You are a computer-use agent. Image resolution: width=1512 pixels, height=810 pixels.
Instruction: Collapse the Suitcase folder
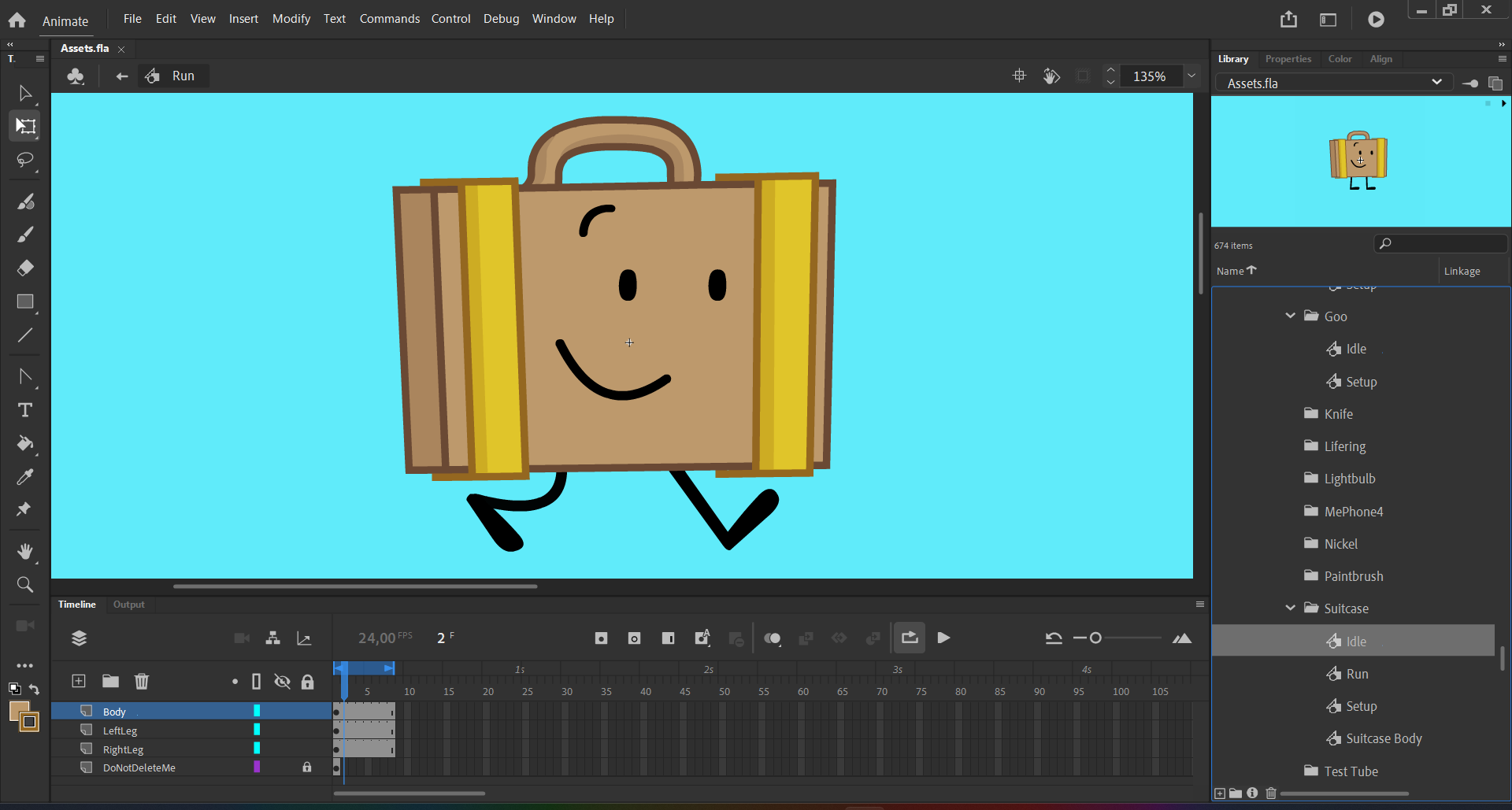(x=1290, y=608)
